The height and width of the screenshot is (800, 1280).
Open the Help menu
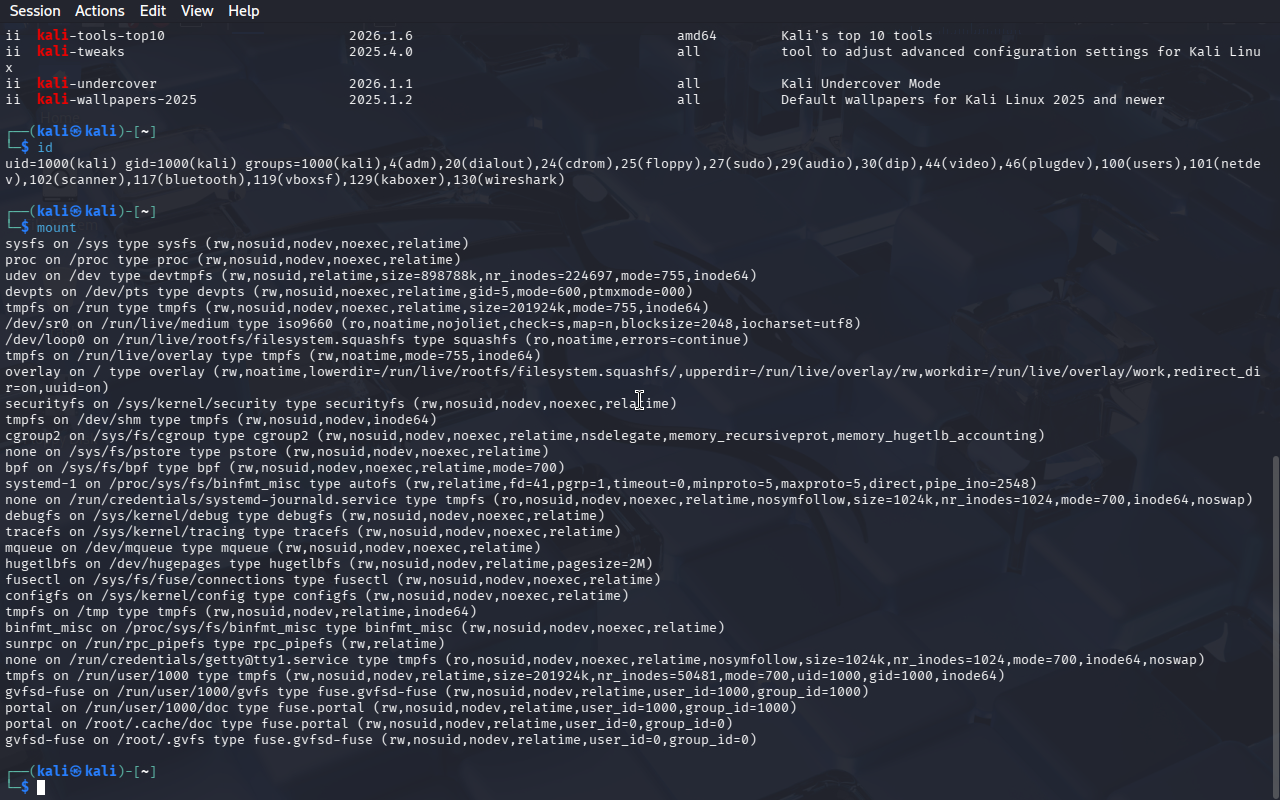[x=243, y=11]
